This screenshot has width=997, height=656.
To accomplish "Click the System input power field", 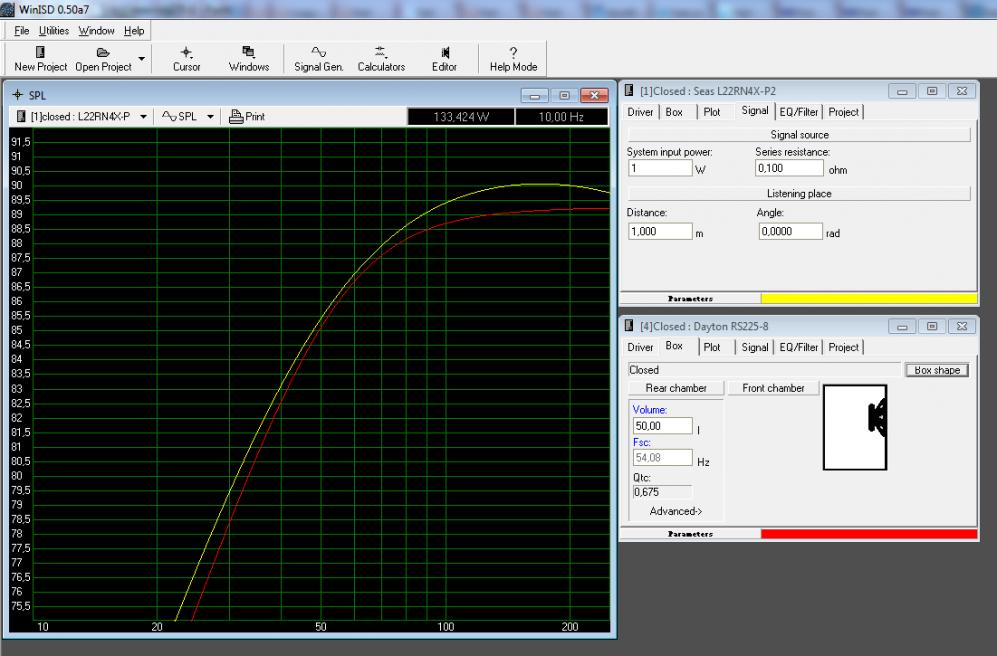I will click(660, 168).
